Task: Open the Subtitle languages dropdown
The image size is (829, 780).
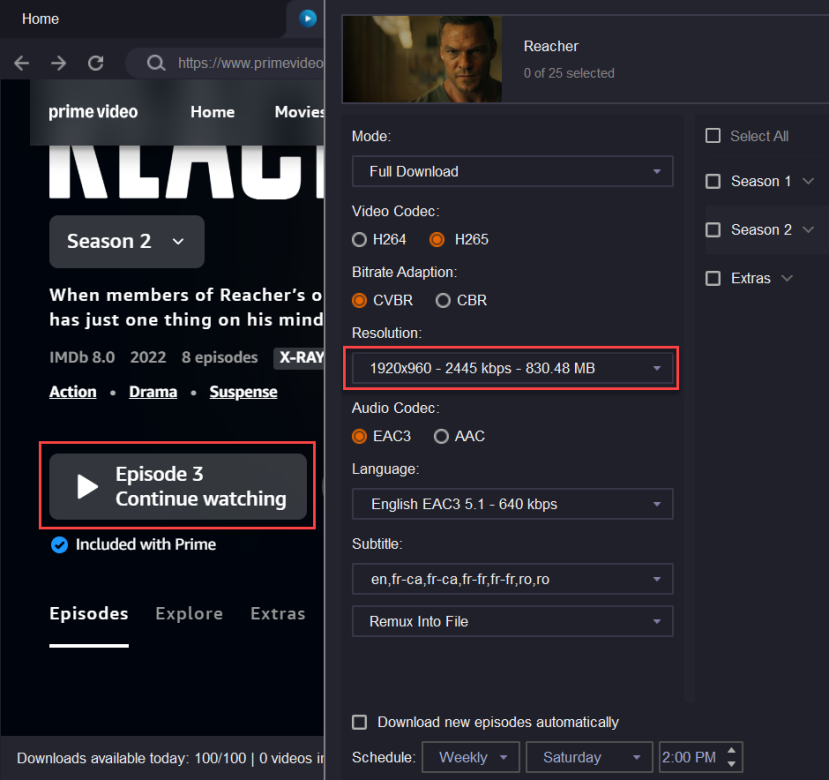Action: click(x=512, y=579)
